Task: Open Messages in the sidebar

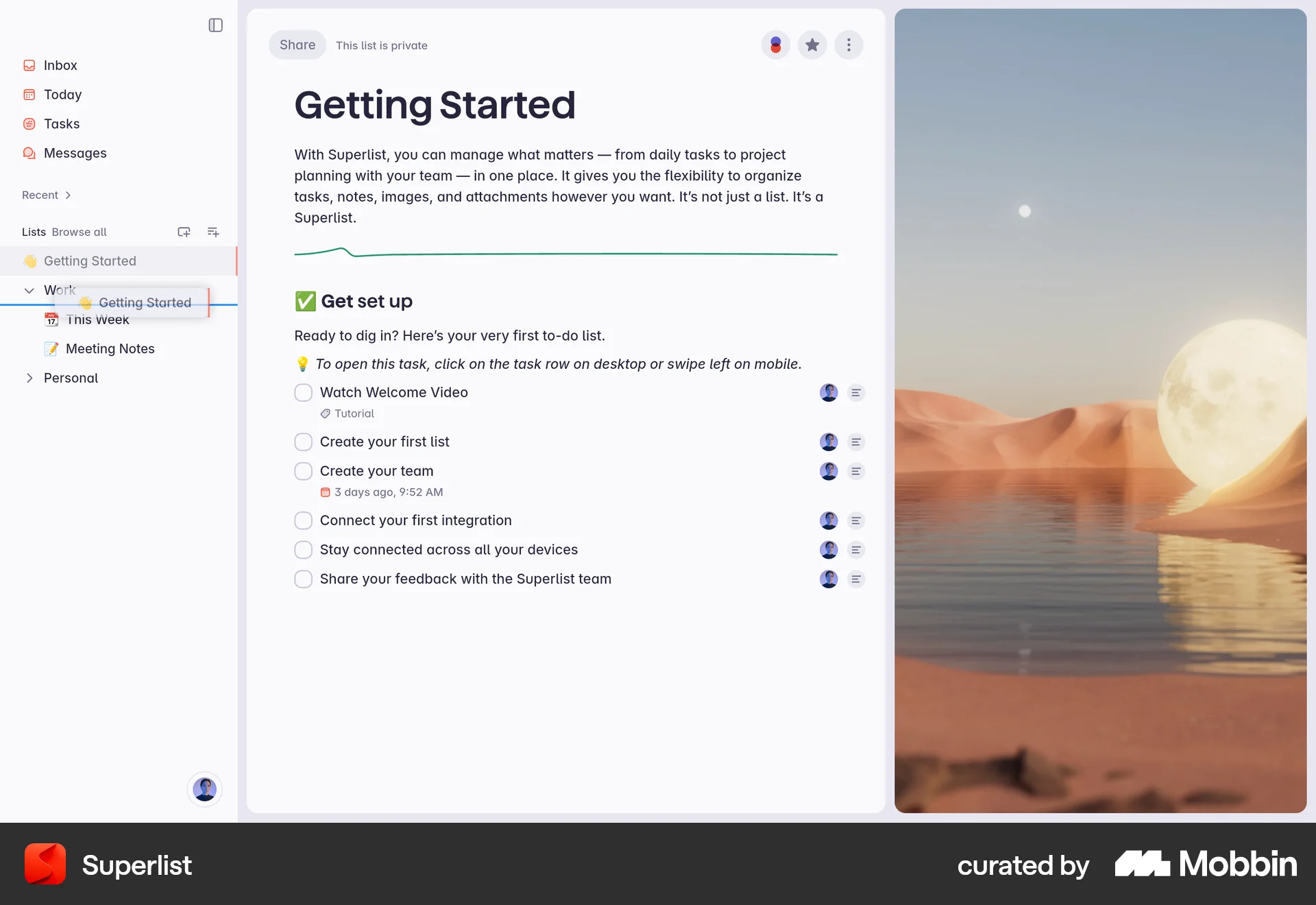Action: [74, 153]
